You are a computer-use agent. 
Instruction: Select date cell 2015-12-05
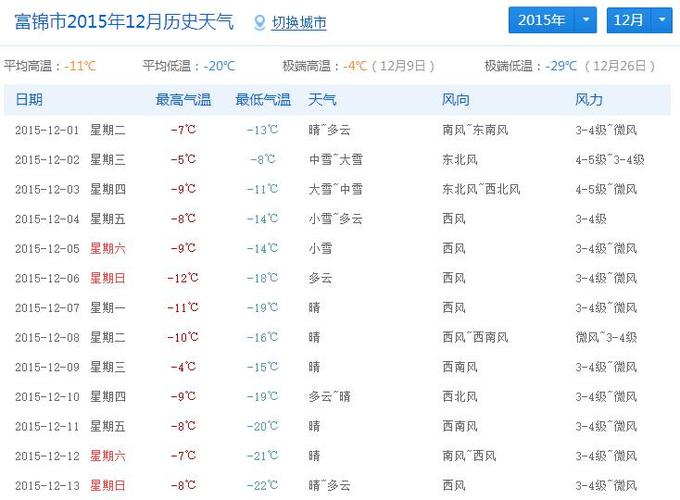click(x=47, y=248)
